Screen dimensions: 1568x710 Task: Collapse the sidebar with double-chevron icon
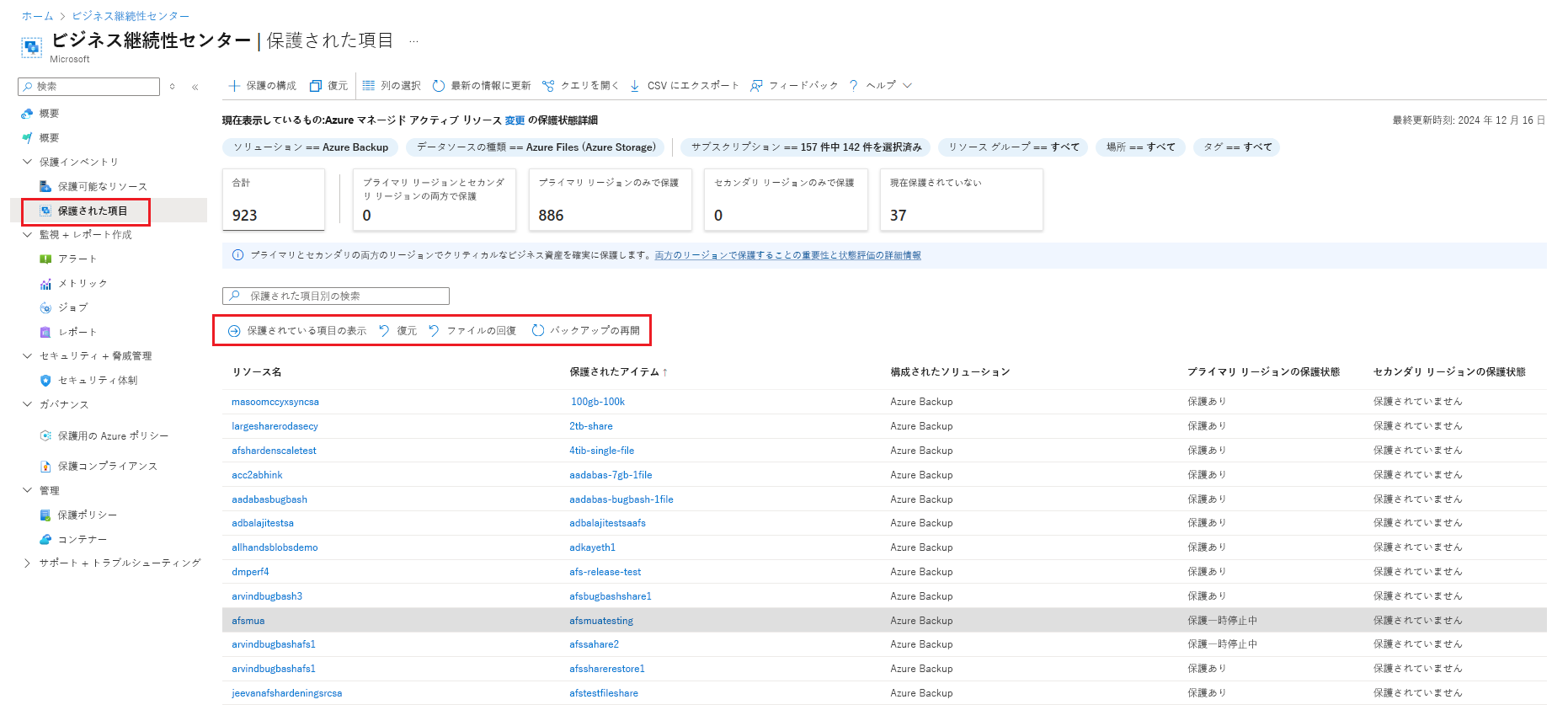click(x=195, y=87)
